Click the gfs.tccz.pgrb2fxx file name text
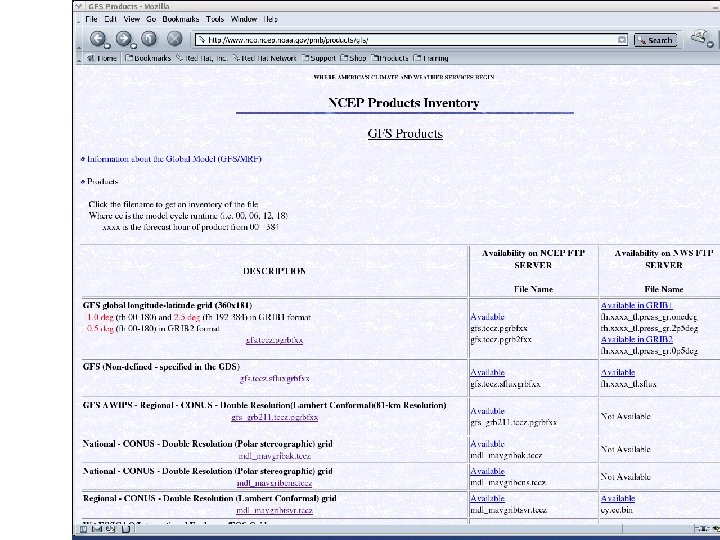720x540 pixels. point(501,339)
